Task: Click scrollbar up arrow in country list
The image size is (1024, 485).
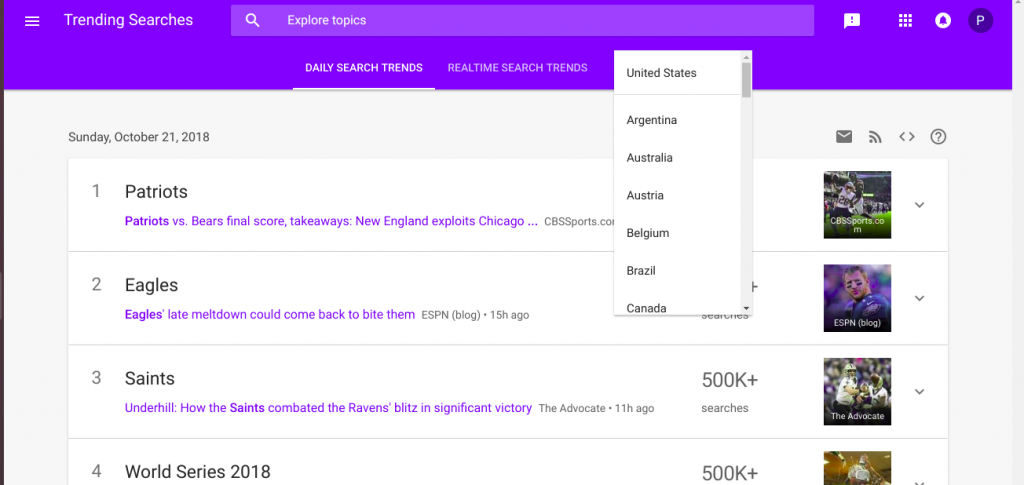Action: coord(746,57)
